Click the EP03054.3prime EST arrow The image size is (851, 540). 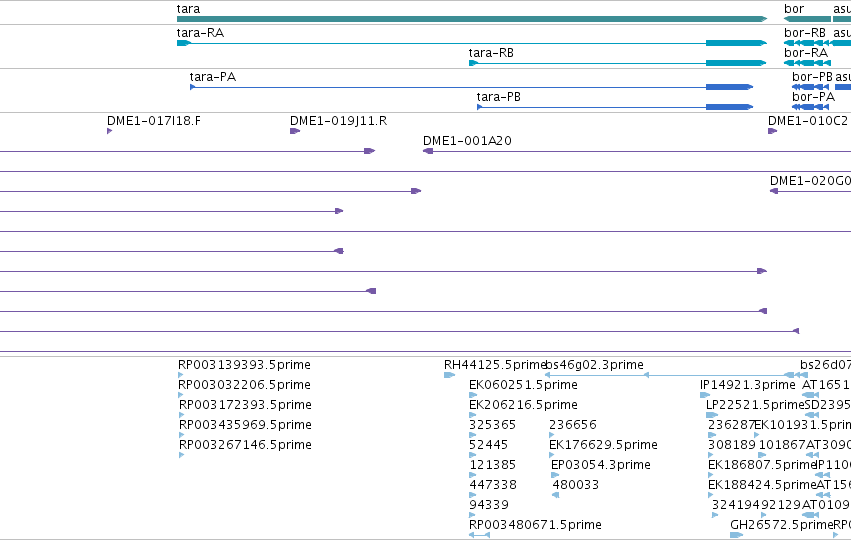pos(555,475)
